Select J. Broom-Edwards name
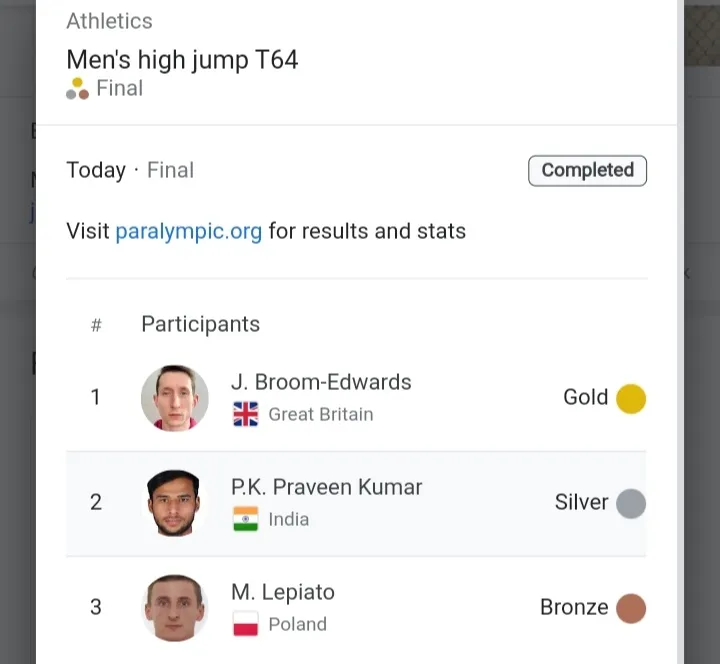The image size is (720, 664). [x=321, y=382]
